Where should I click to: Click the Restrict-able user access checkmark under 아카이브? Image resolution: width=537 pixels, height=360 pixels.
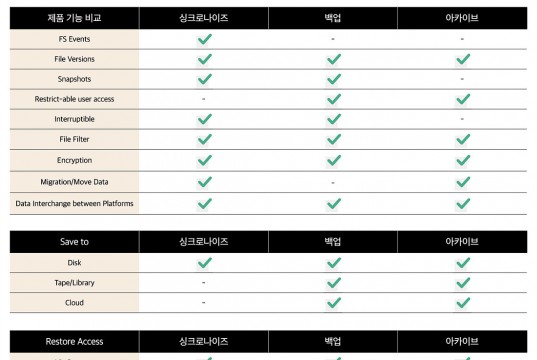click(463, 99)
